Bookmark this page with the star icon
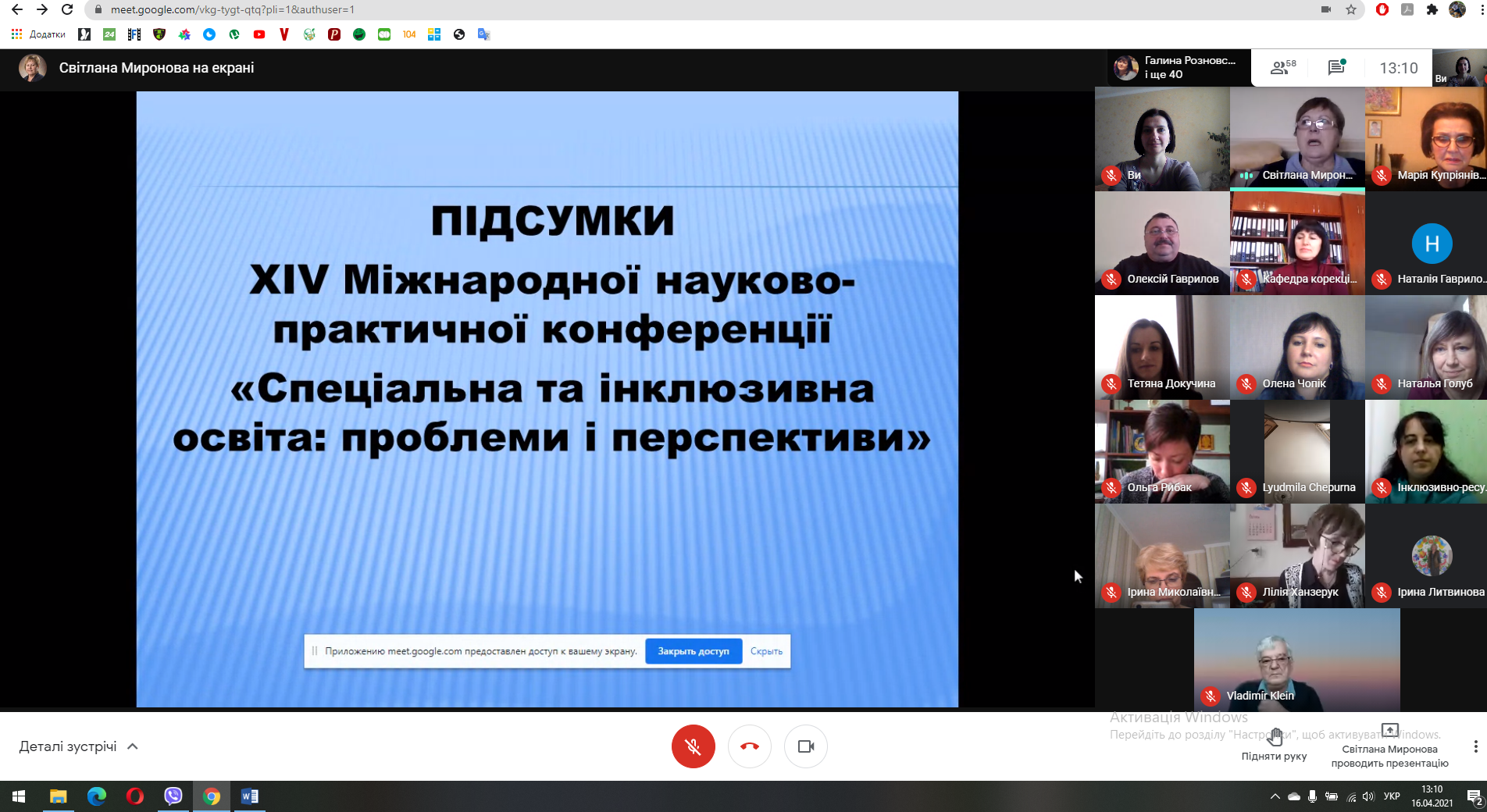Viewport: 1487px width, 812px height. pyautogui.click(x=1351, y=9)
